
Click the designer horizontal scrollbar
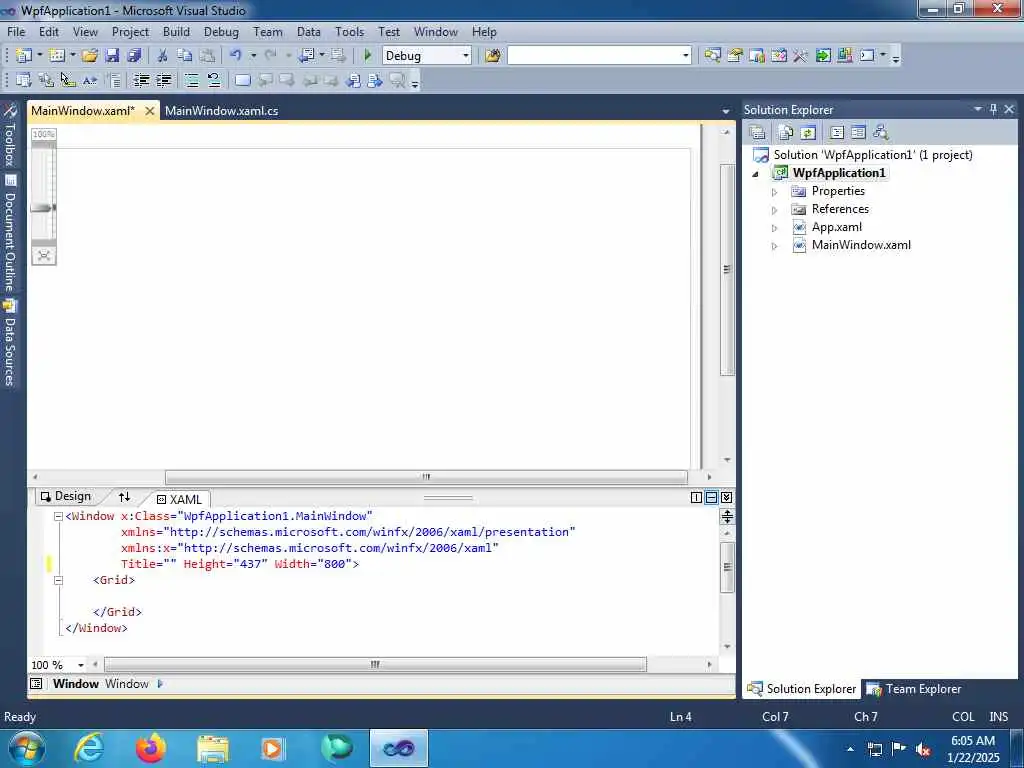pyautogui.click(x=426, y=477)
